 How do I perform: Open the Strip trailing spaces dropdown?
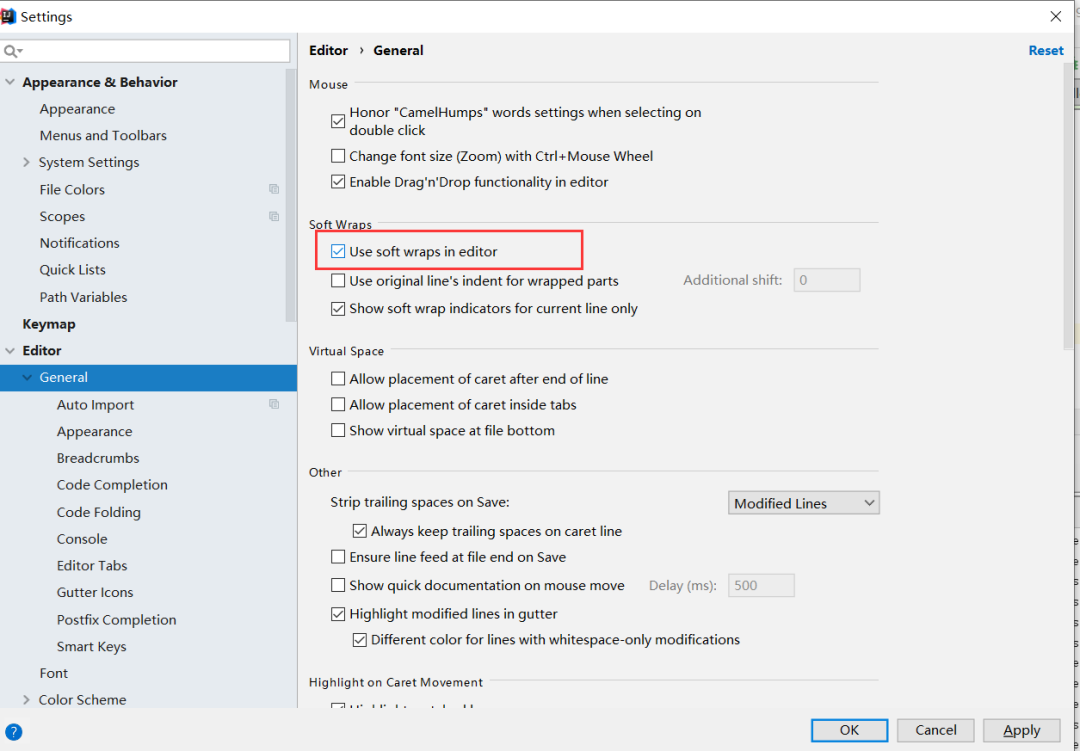[x=803, y=503]
